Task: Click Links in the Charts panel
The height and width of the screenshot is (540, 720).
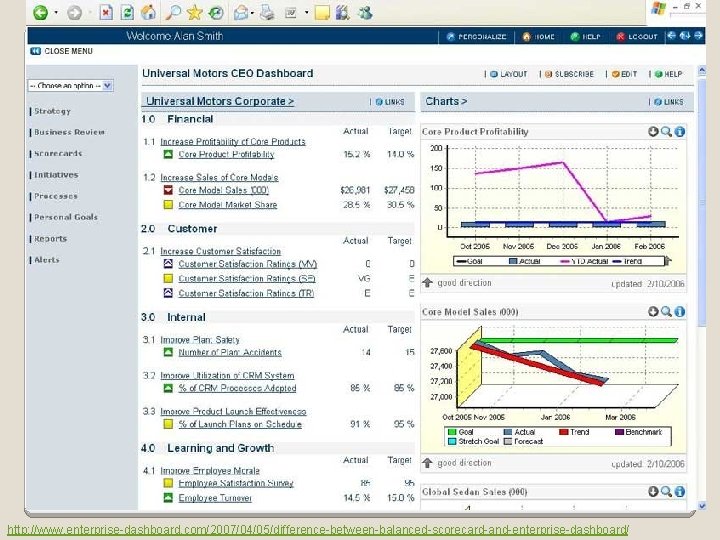Action: (x=669, y=102)
